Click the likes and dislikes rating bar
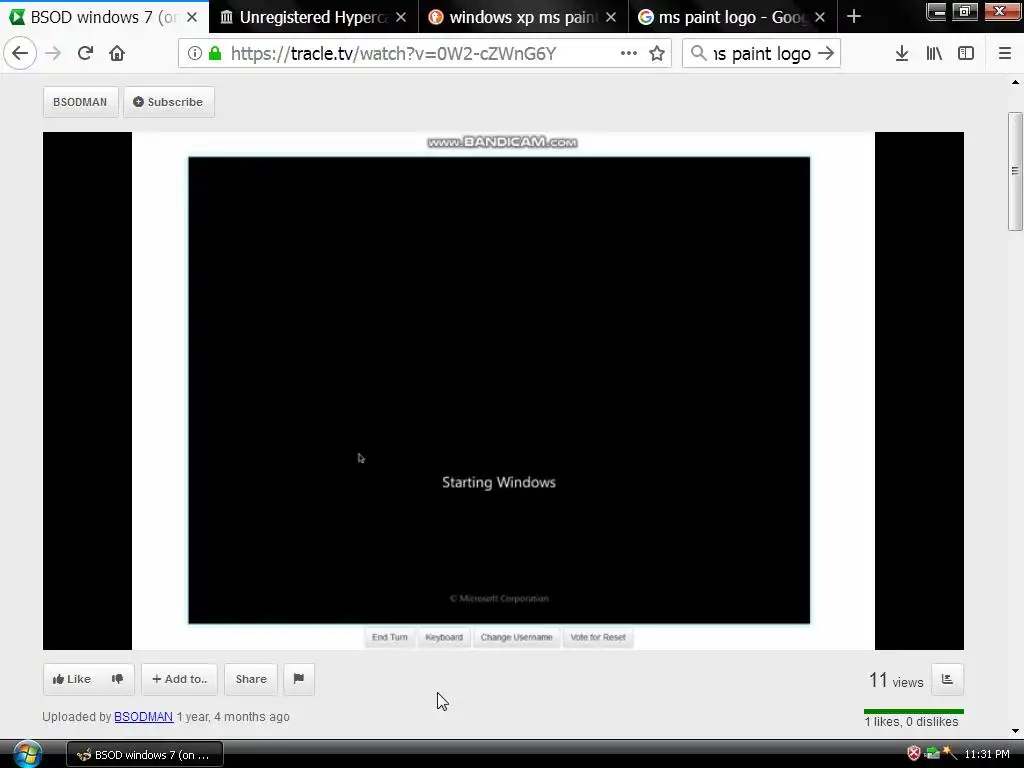Image resolution: width=1024 pixels, height=768 pixels. click(x=914, y=711)
